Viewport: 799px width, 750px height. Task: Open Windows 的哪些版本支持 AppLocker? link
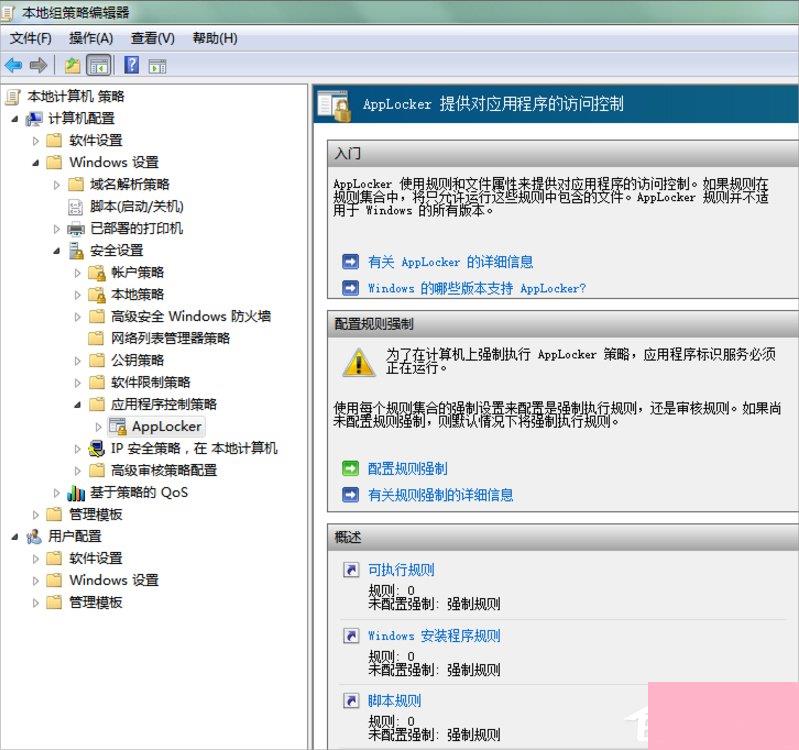(x=477, y=288)
